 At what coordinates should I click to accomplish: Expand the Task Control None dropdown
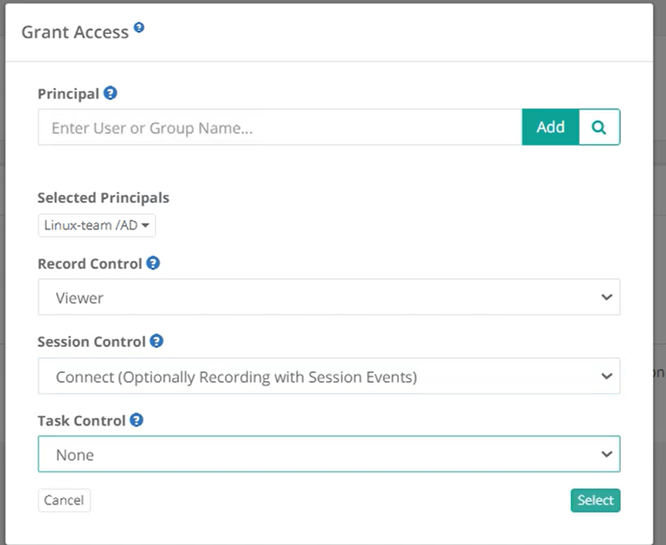[329, 454]
